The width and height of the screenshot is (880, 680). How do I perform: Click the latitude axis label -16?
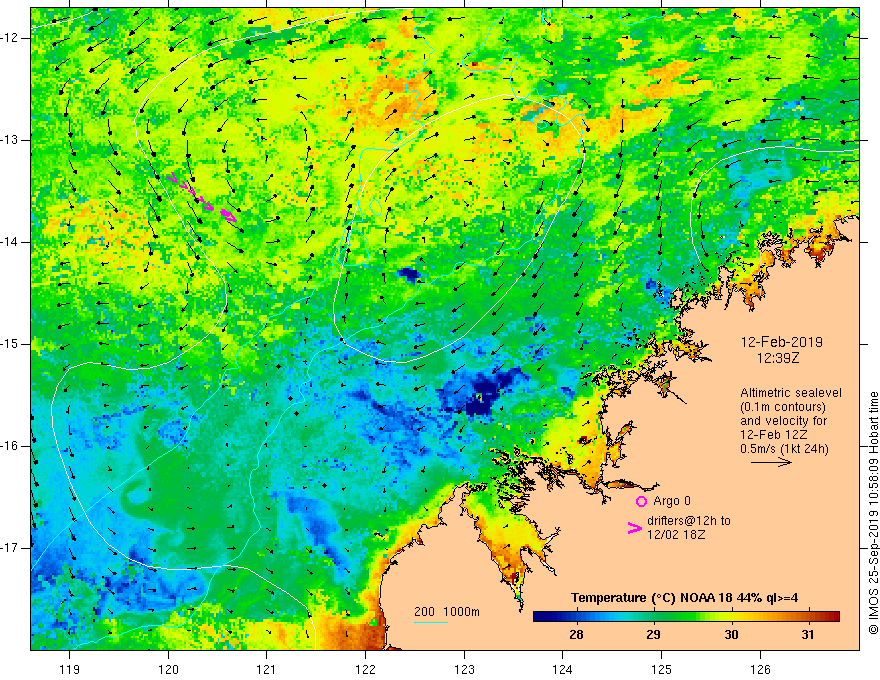tap(11, 446)
